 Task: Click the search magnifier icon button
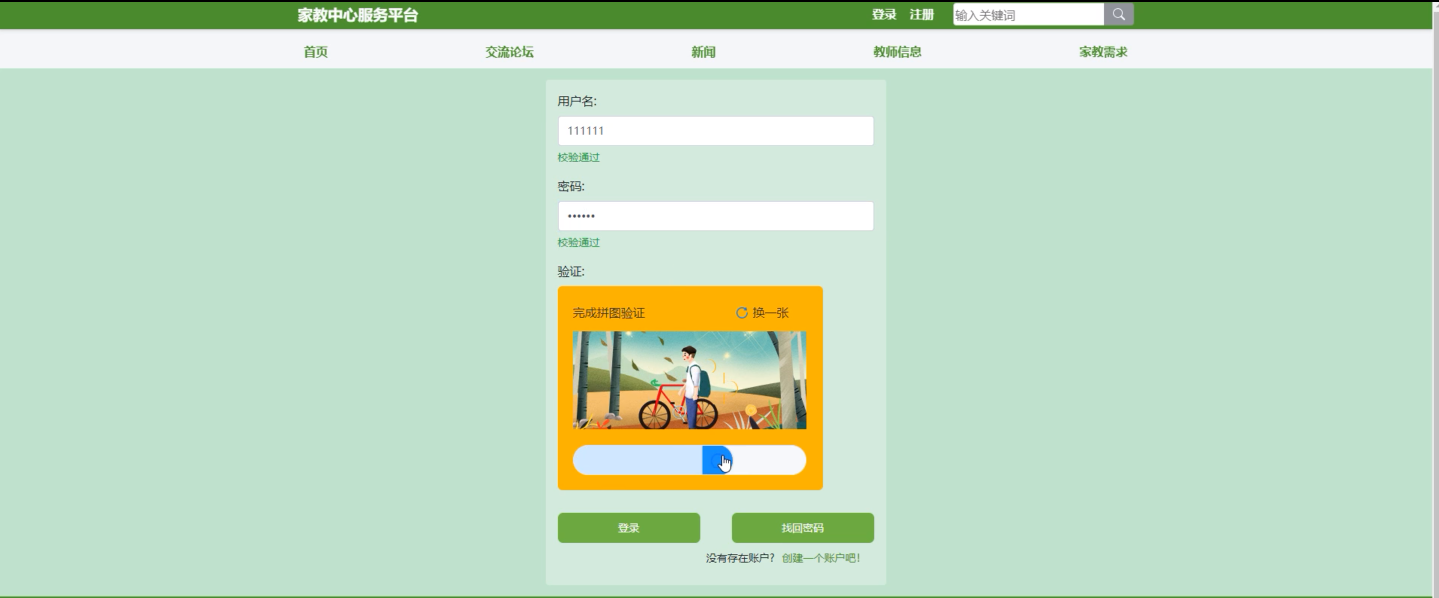point(1119,14)
